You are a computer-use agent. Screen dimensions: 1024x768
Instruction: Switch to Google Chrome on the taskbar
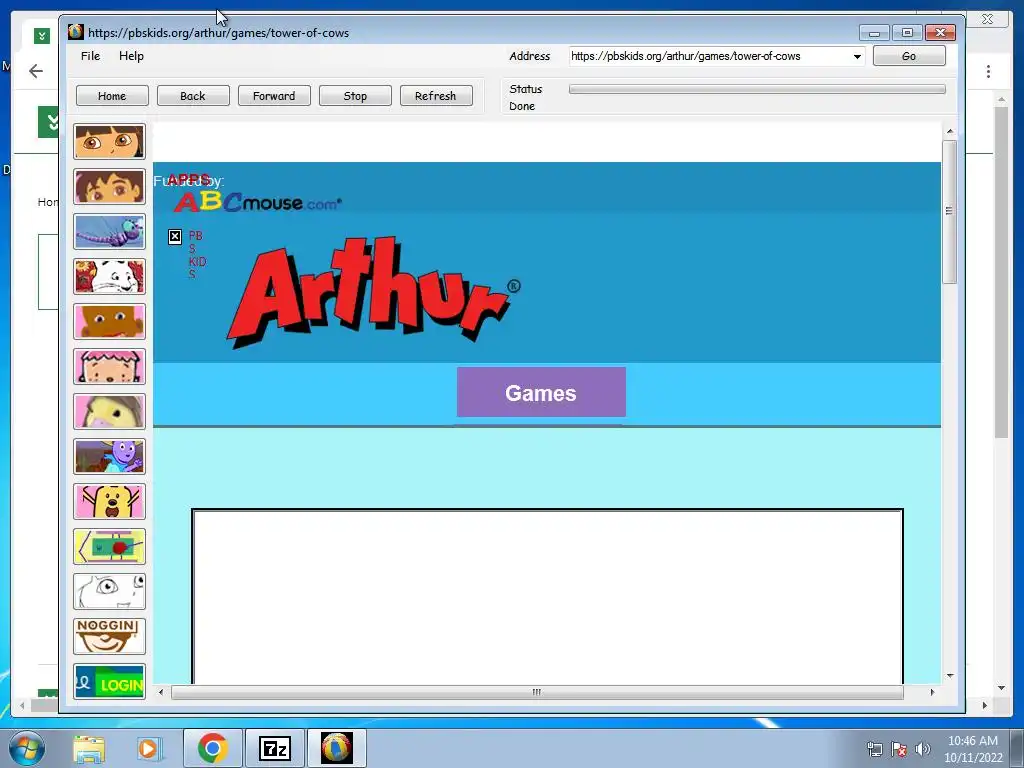[x=213, y=748]
